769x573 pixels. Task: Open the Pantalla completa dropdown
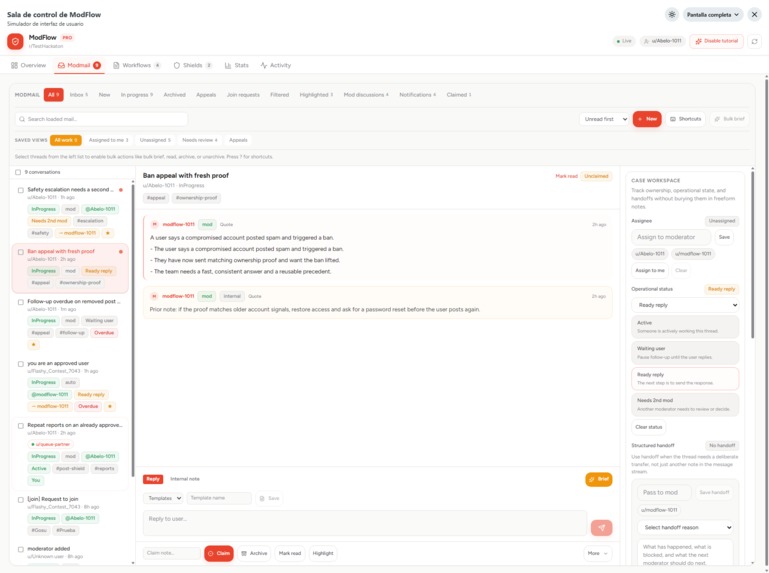coord(713,15)
